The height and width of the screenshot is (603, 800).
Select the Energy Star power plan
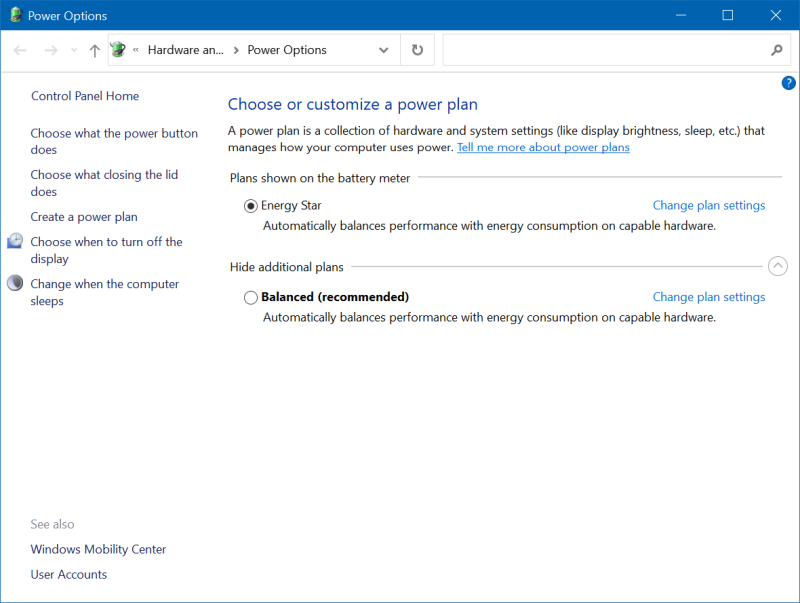(250, 205)
